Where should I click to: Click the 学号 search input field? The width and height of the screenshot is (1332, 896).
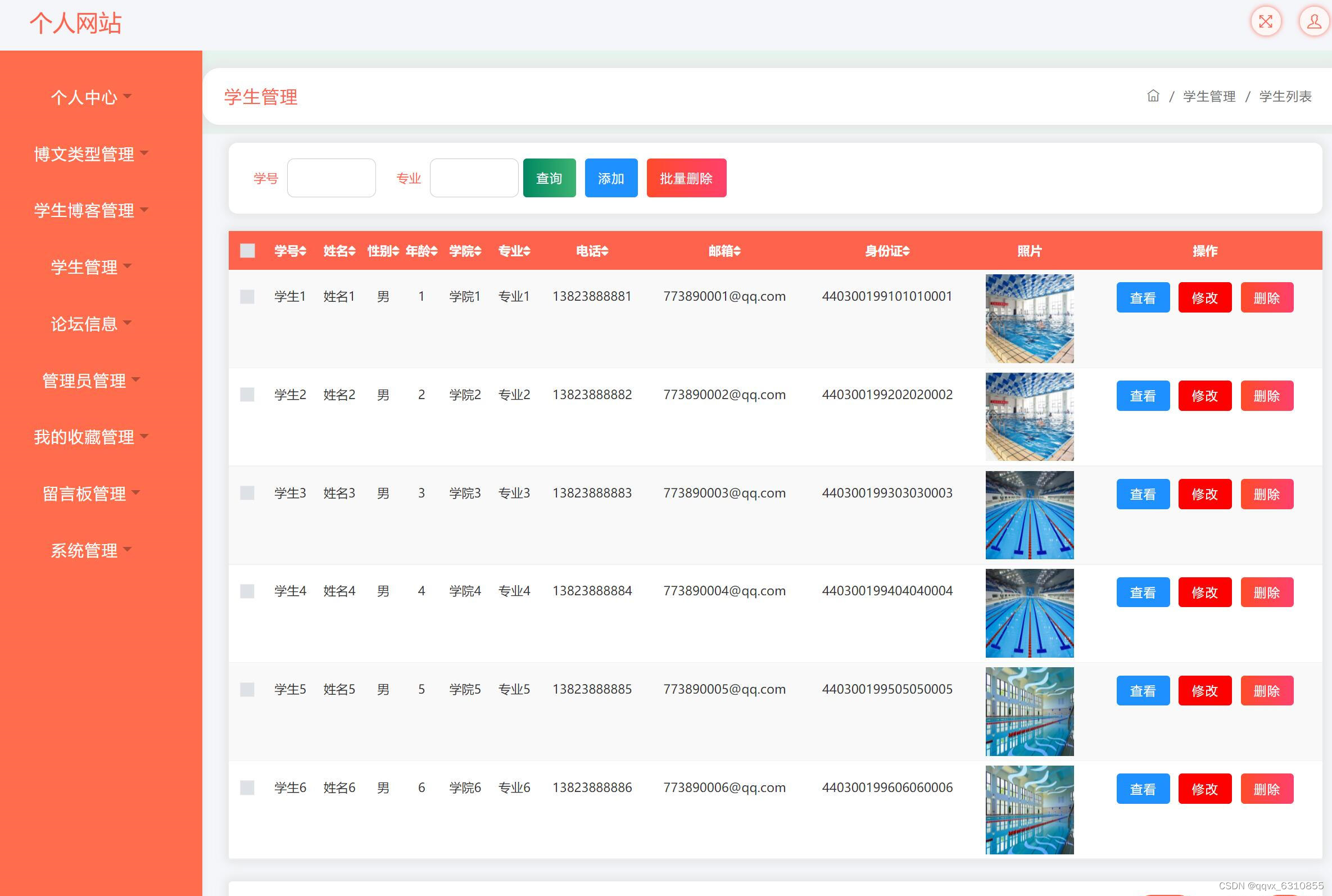point(331,178)
